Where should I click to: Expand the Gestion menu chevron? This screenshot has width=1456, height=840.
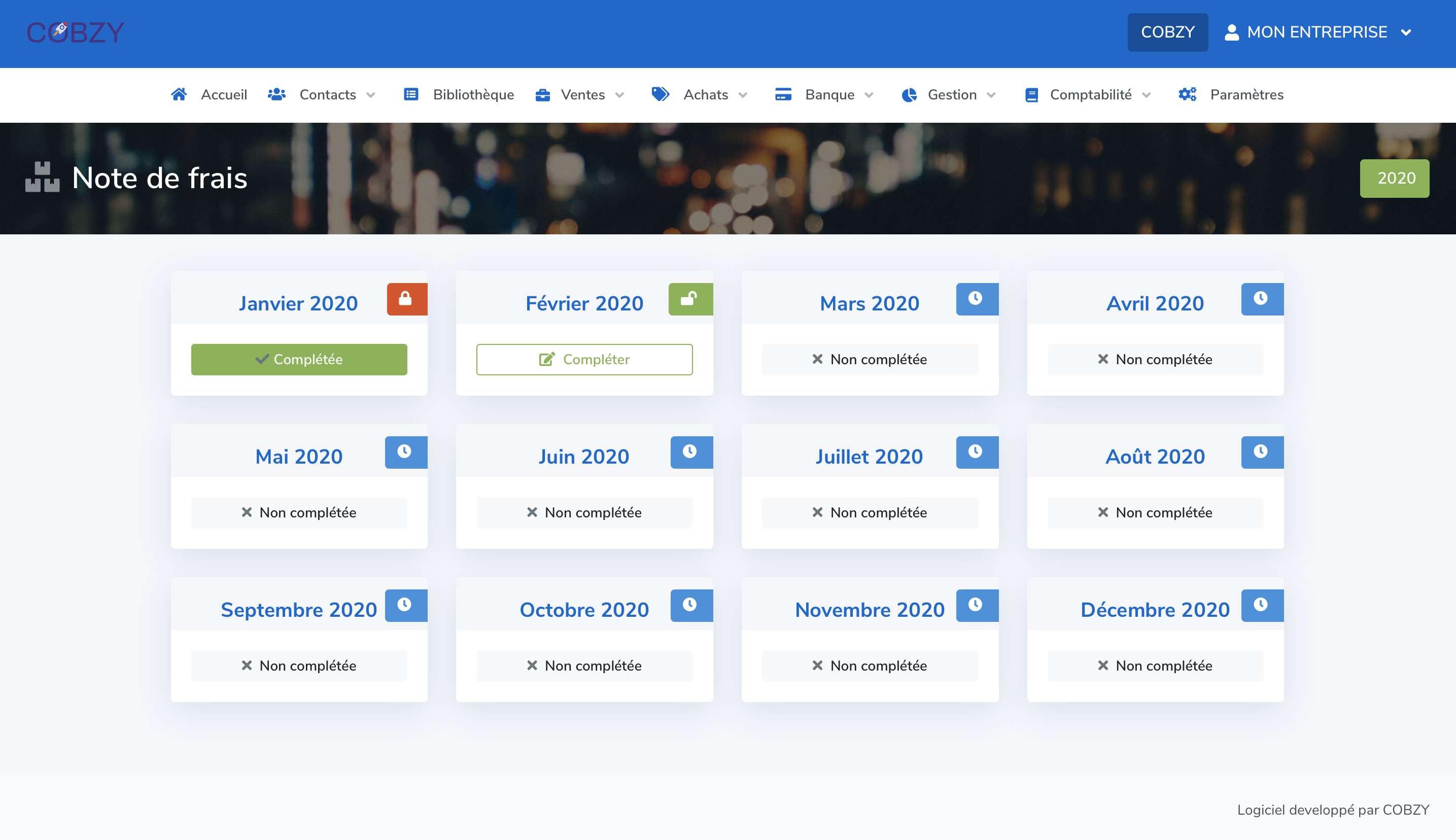point(991,95)
